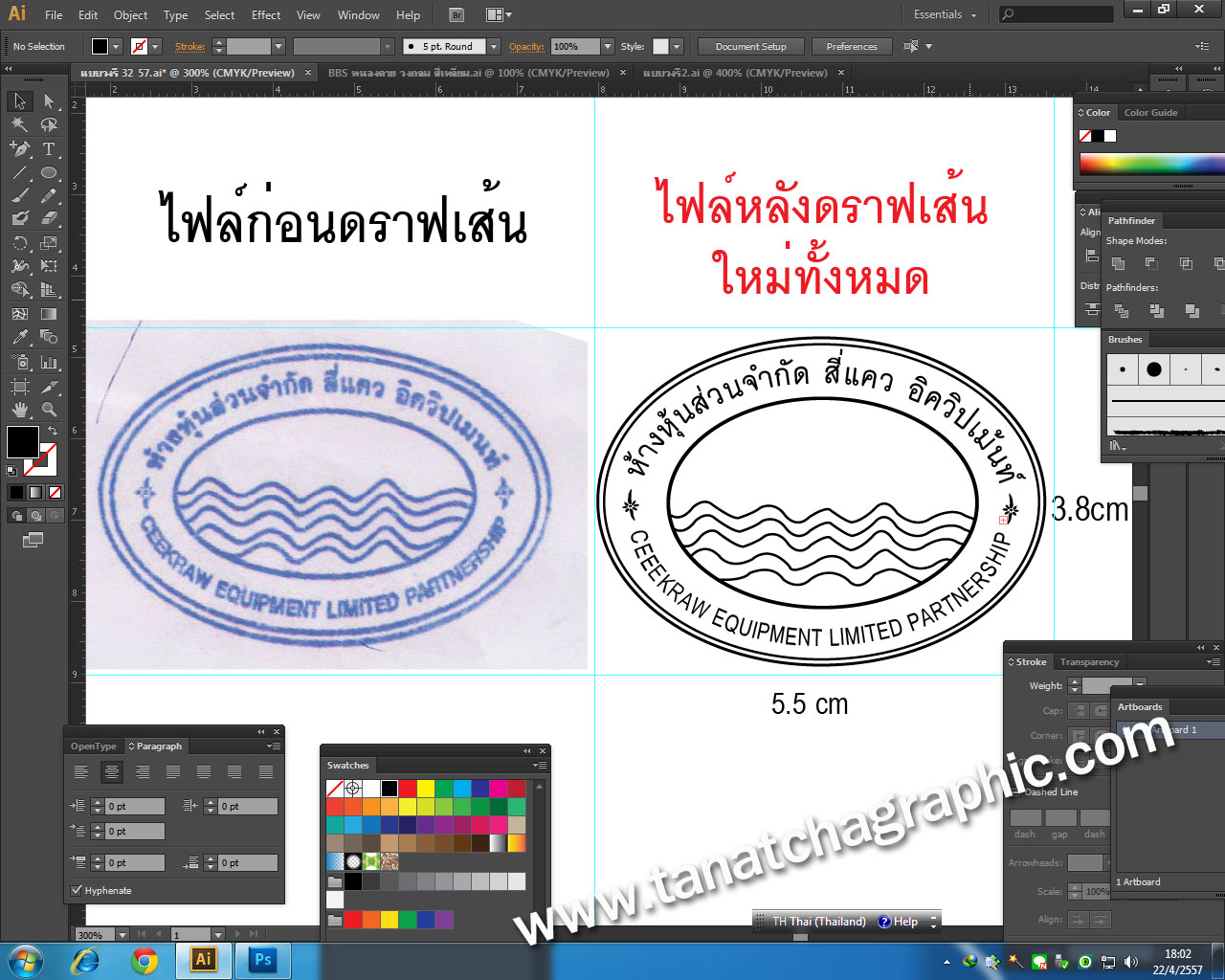Click Swap Fill and Stroke arrow
Viewport: 1225px width, 980px height.
pyautogui.click(x=53, y=432)
